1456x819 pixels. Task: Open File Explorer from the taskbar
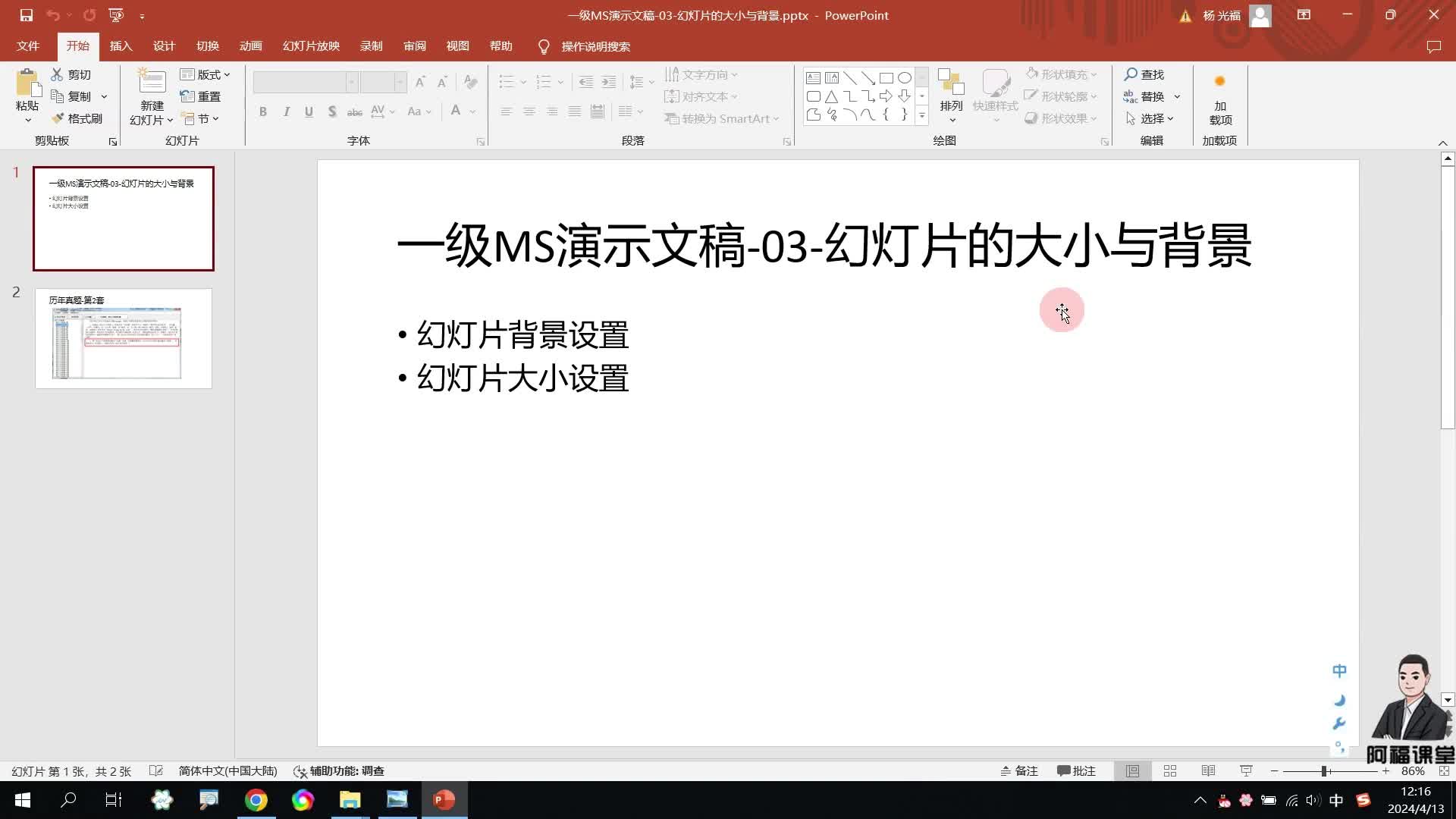click(350, 800)
